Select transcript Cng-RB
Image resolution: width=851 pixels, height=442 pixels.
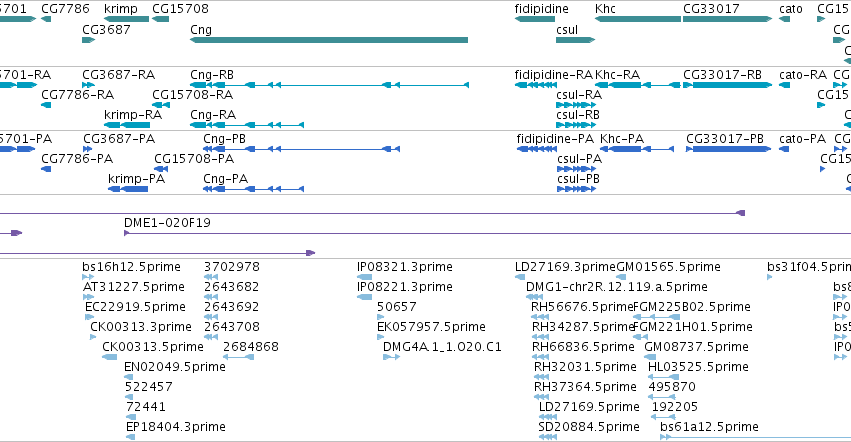[329, 85]
